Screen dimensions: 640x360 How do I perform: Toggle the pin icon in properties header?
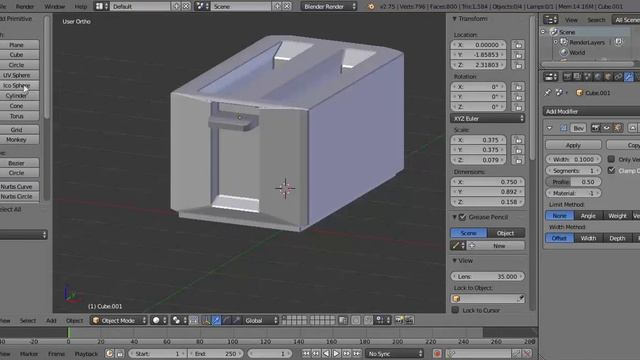coord(548,93)
